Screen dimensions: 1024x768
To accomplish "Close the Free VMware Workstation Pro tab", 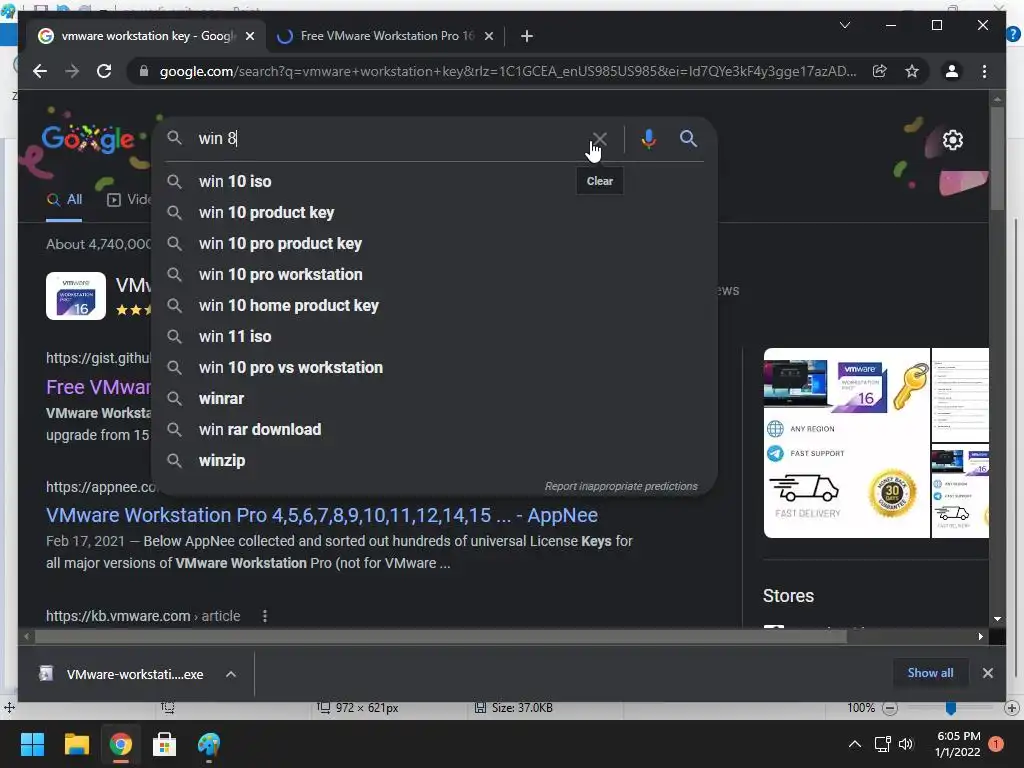I will click(x=488, y=36).
